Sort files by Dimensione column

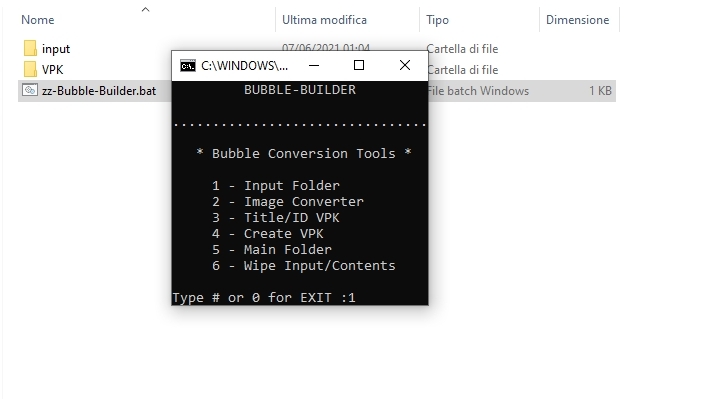[577, 20]
